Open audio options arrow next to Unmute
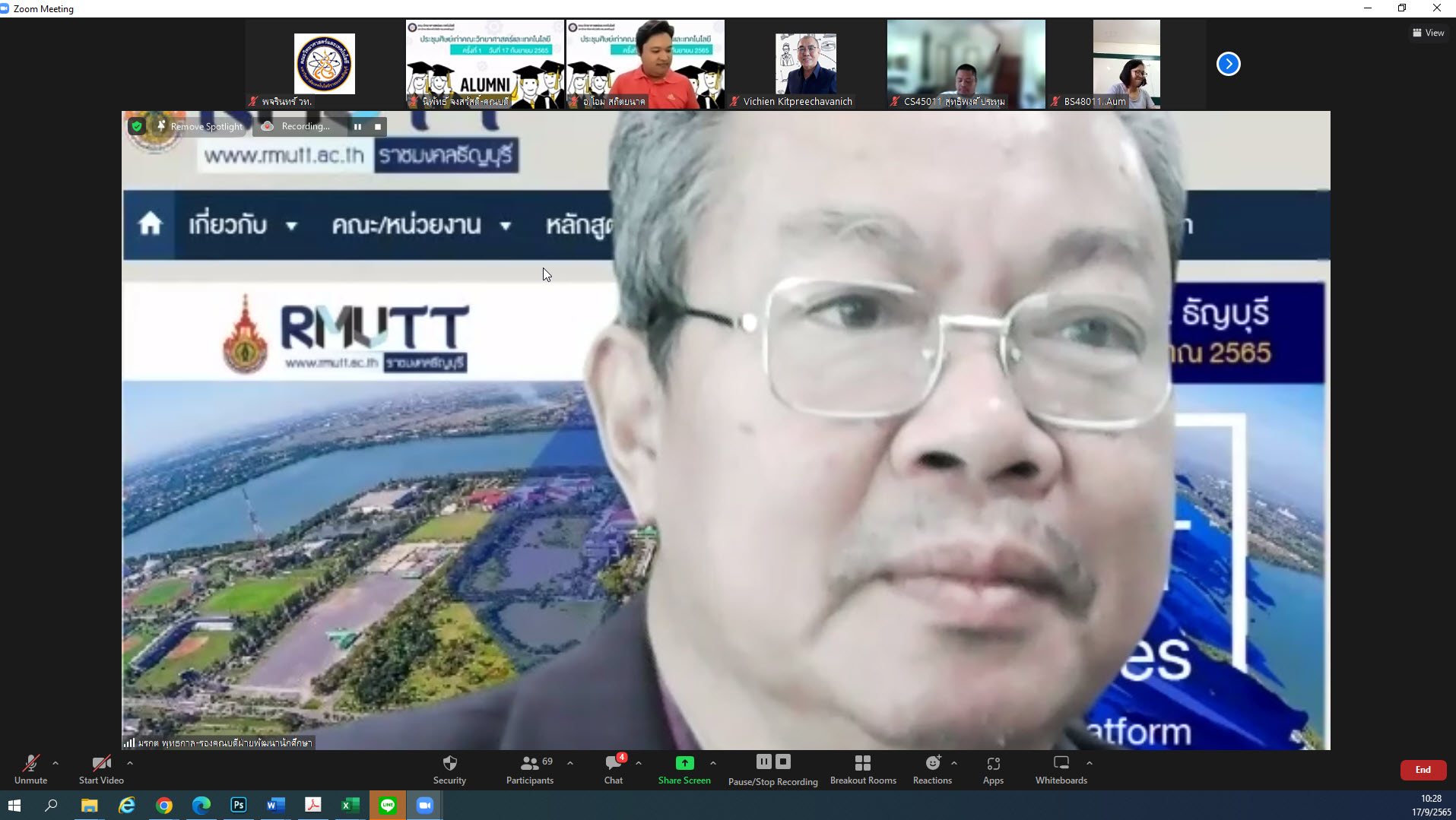 56,763
